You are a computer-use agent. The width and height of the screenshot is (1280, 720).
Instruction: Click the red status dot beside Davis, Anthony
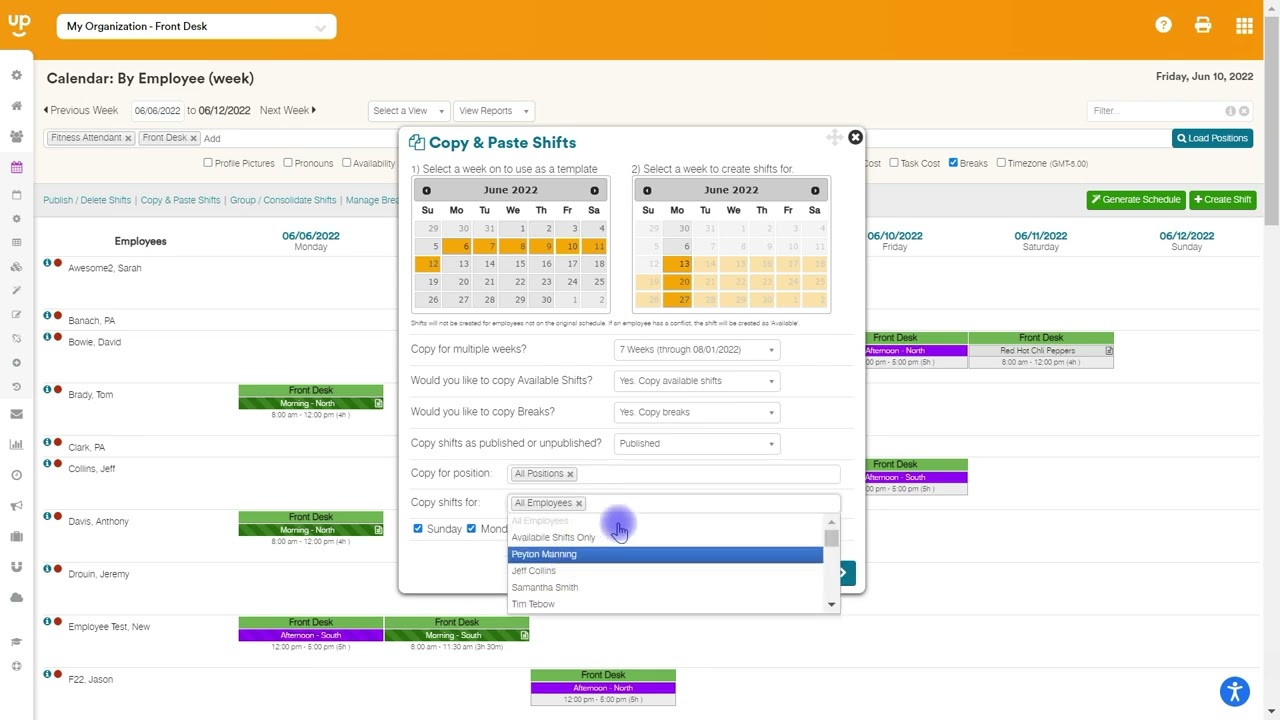[58, 516]
